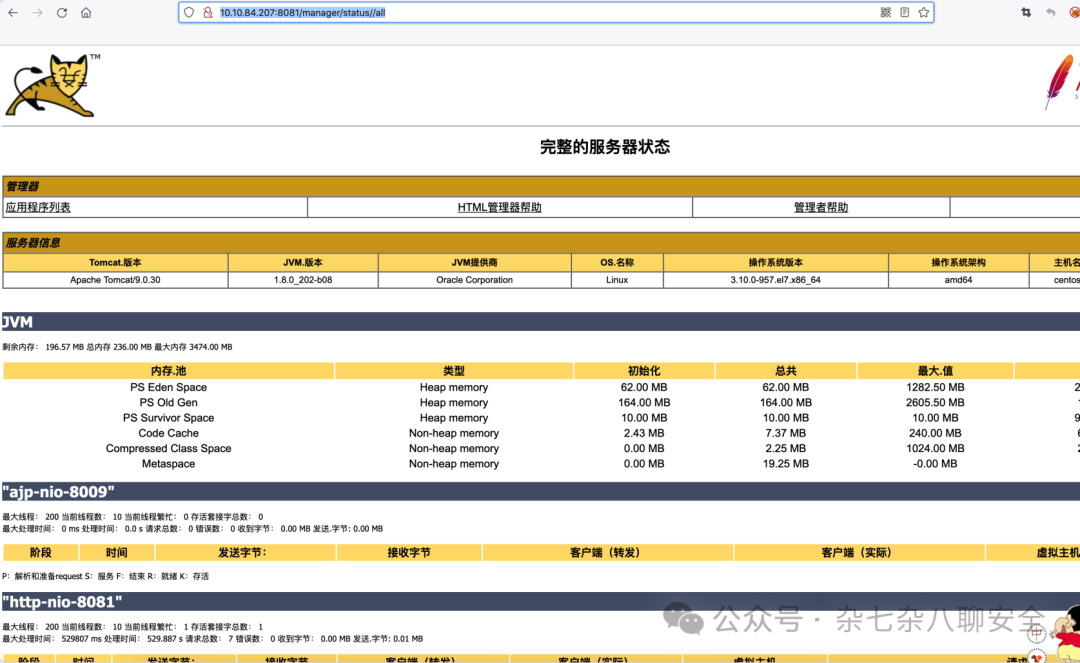1080x663 pixels.
Task: Open the HTML管理器帮助 link
Action: tap(499, 207)
